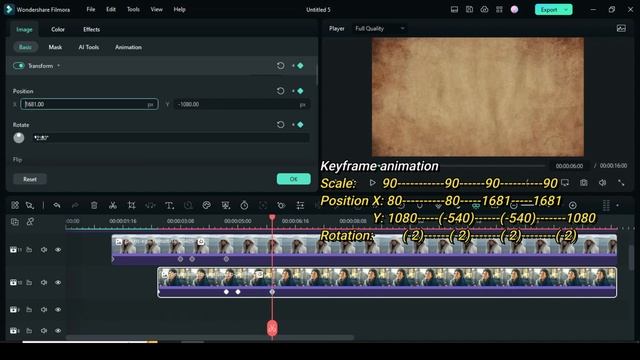The height and width of the screenshot is (360, 640).
Task: Hide track 10 with its eye icon
Action: click(x=58, y=282)
